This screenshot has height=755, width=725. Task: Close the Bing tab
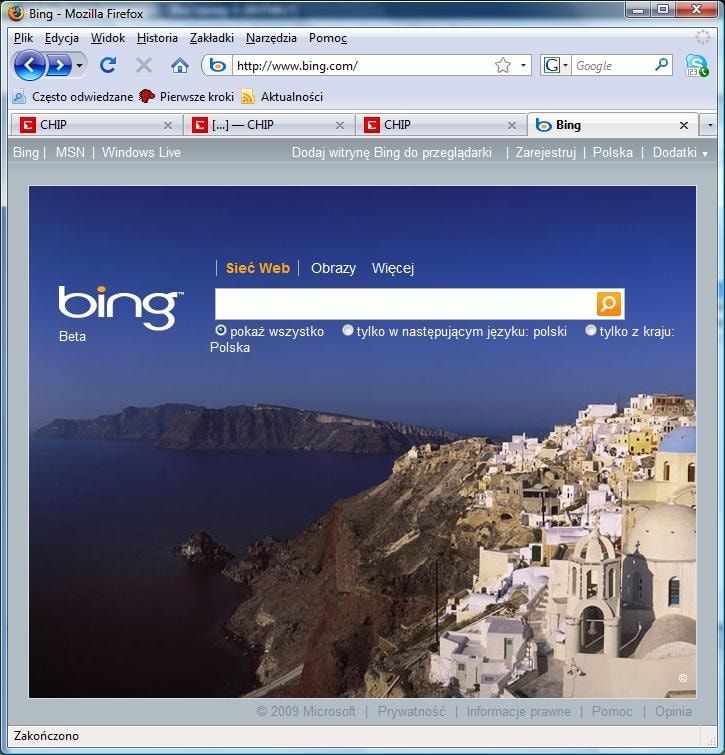(684, 126)
